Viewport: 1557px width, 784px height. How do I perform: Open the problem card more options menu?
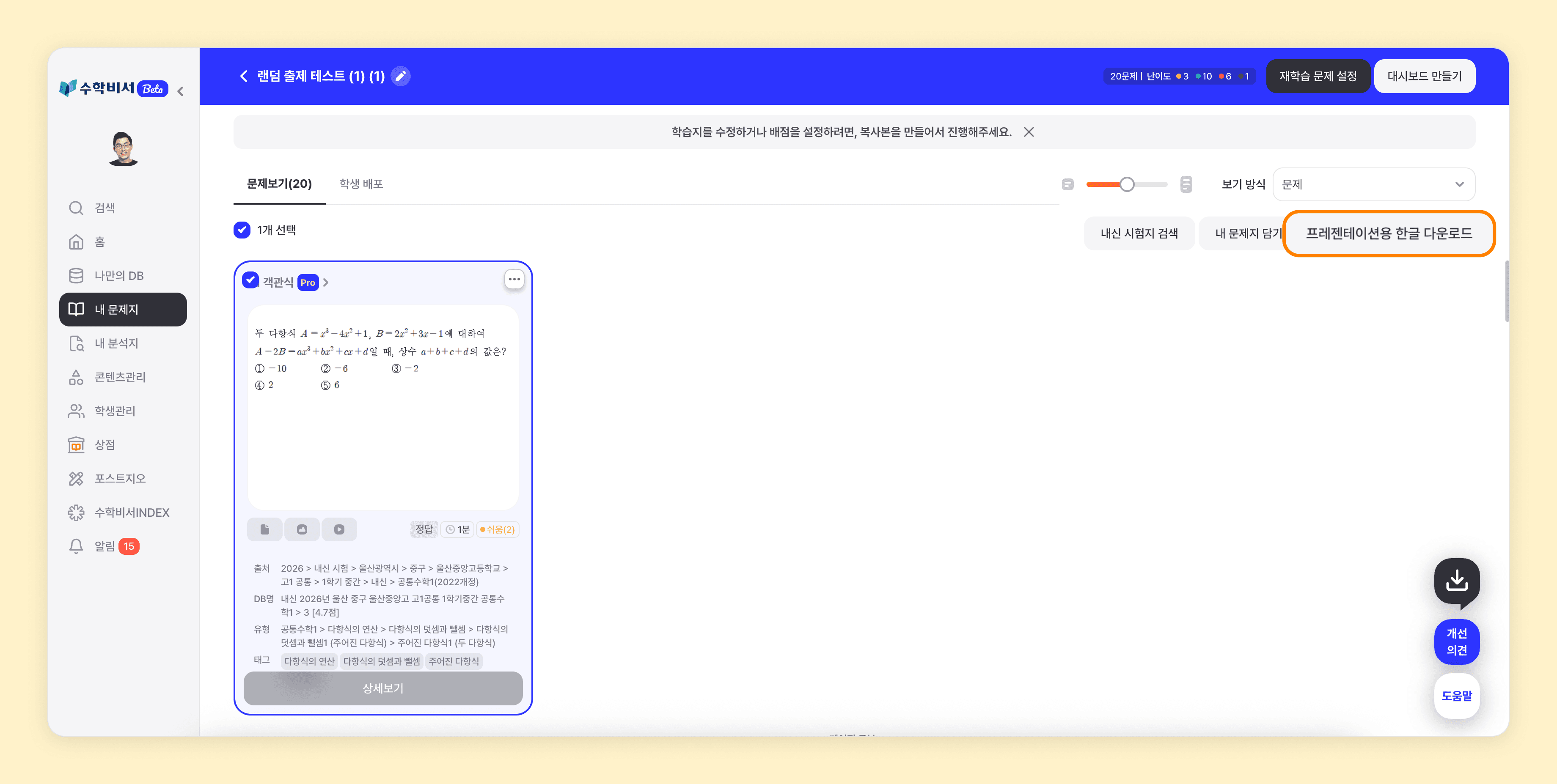pos(514,279)
